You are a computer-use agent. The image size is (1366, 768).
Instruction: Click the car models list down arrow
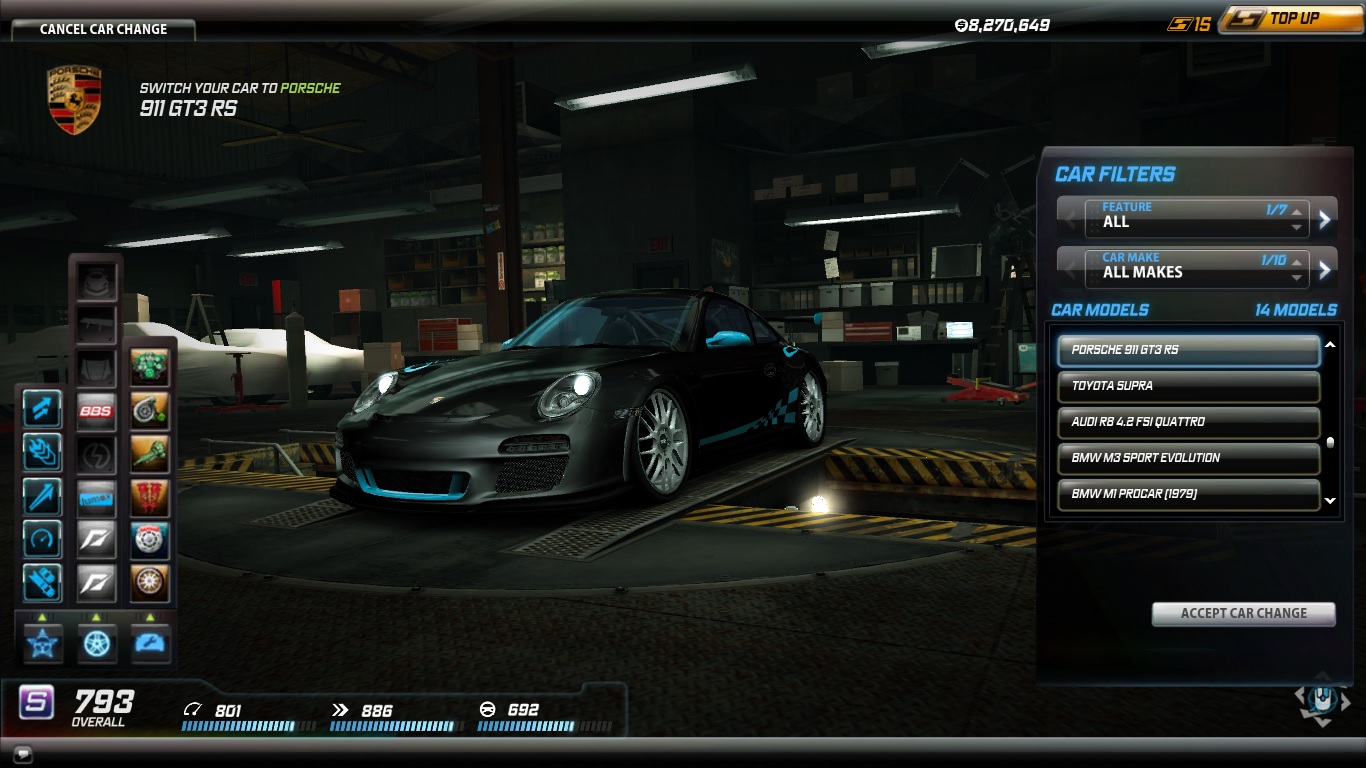click(1330, 500)
